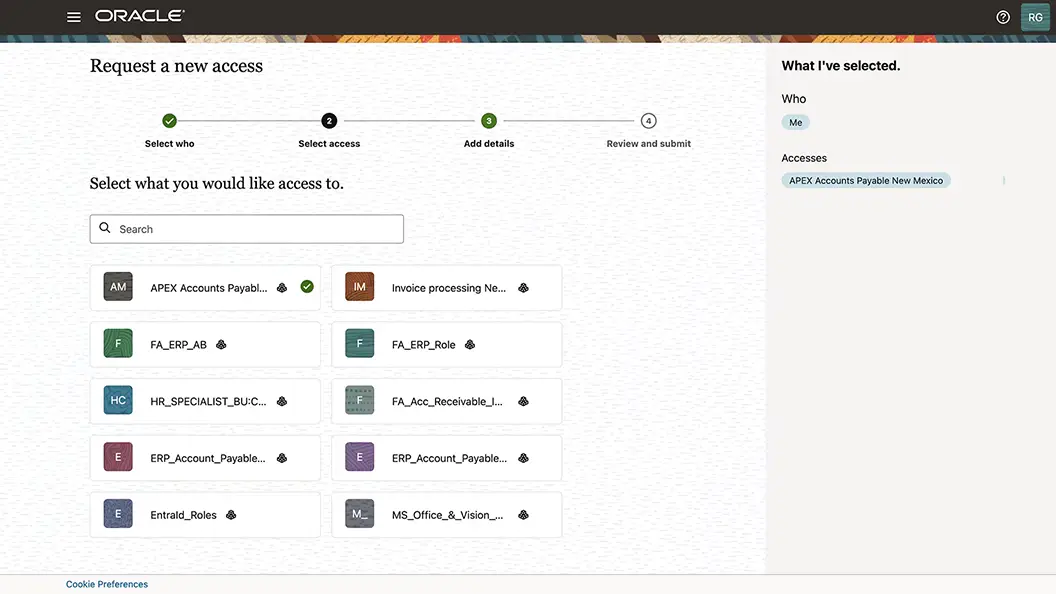Click APEX Accounts Payable New Mexico chip
Screen dimensions: 1056x594
[866, 180]
